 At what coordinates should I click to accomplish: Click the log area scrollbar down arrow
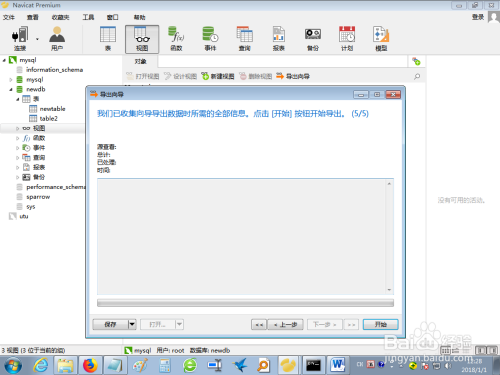(x=389, y=290)
